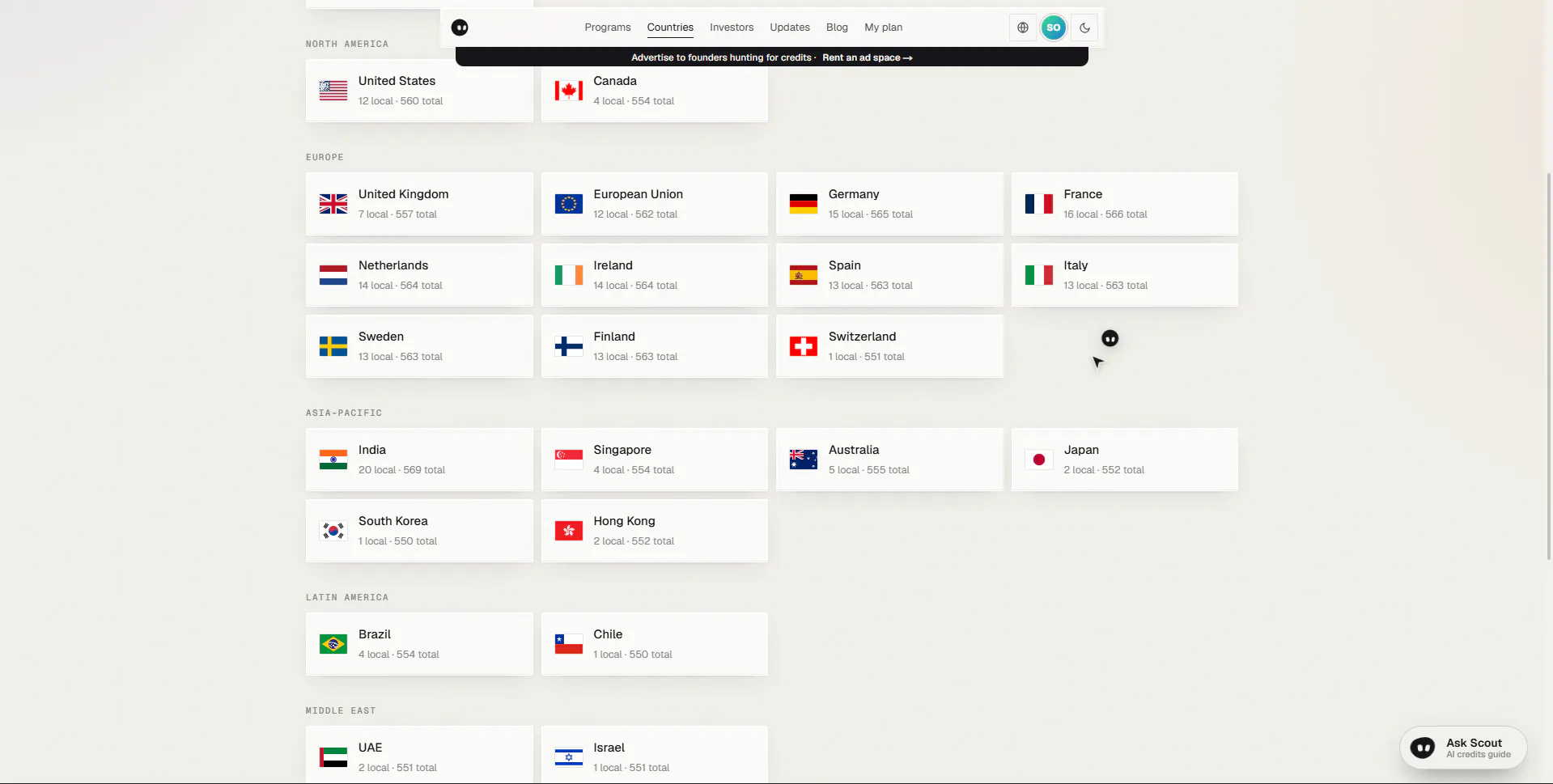This screenshot has width=1553, height=784.
Task: Open the SO user avatar menu
Action: pyautogui.click(x=1053, y=28)
